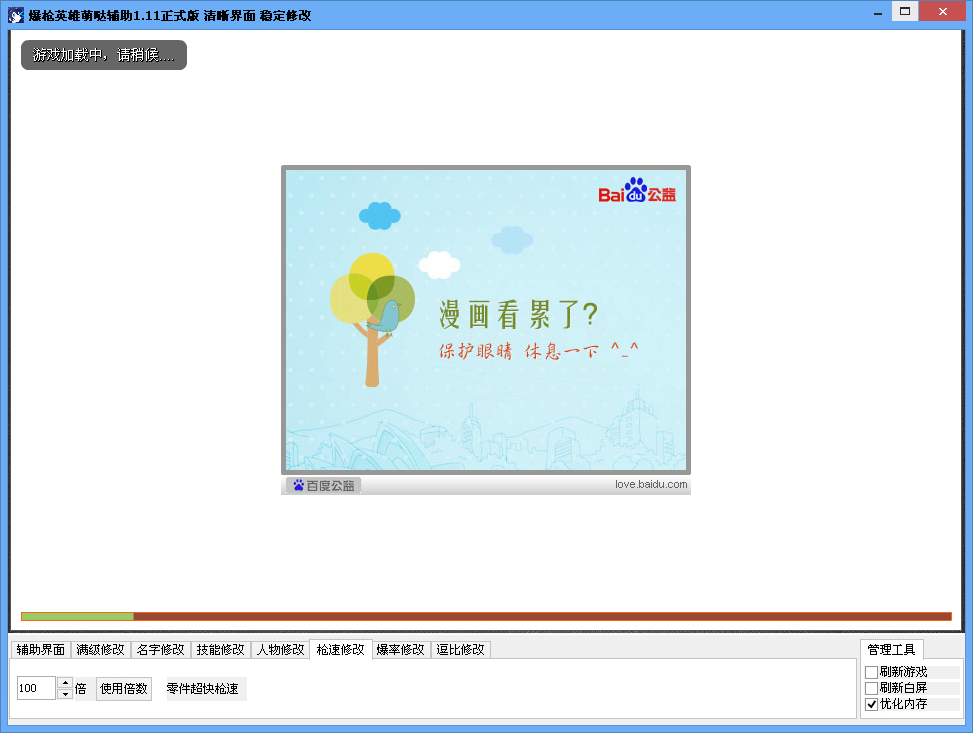Minimize the window
Image resolution: width=973 pixels, height=733 pixels.
[877, 12]
